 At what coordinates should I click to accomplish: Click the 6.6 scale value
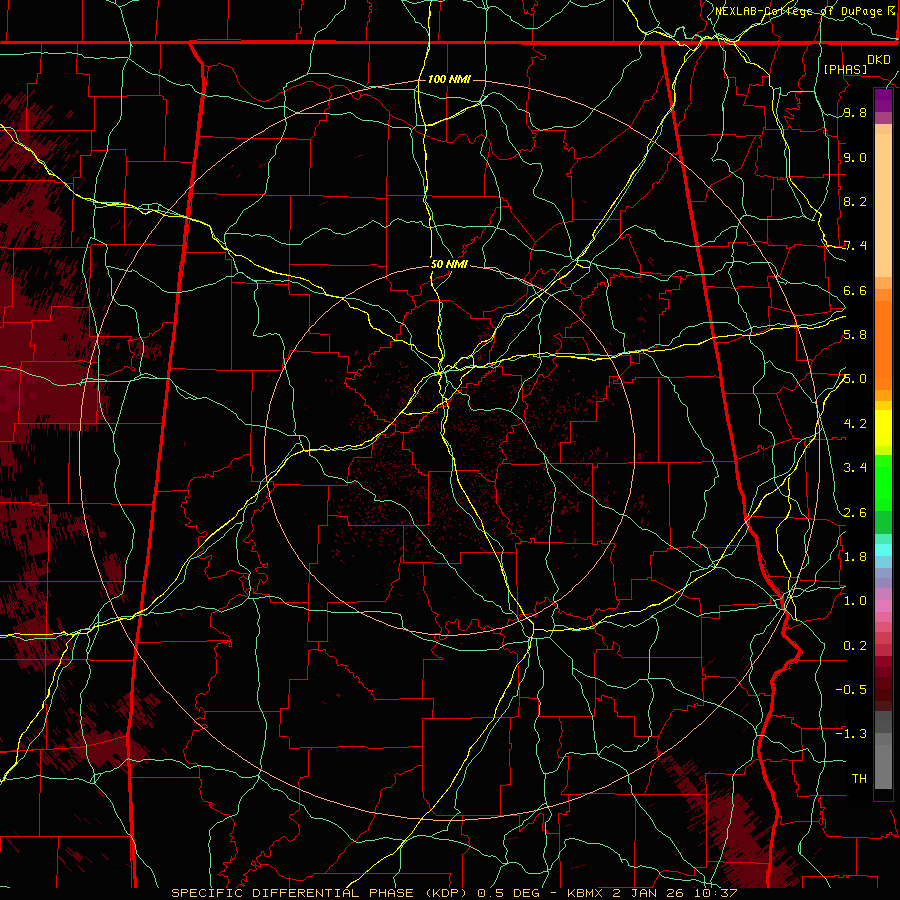point(855,290)
